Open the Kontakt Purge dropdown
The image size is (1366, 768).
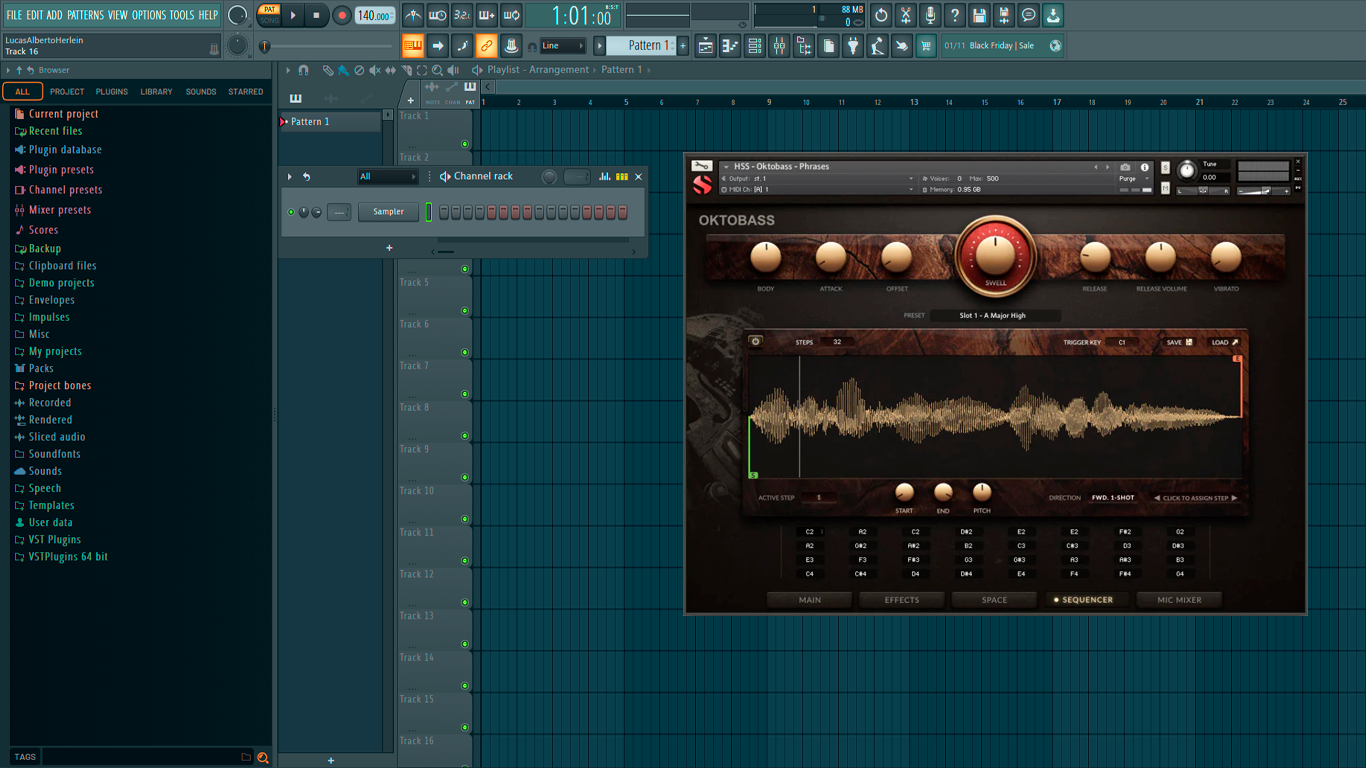pos(1134,178)
